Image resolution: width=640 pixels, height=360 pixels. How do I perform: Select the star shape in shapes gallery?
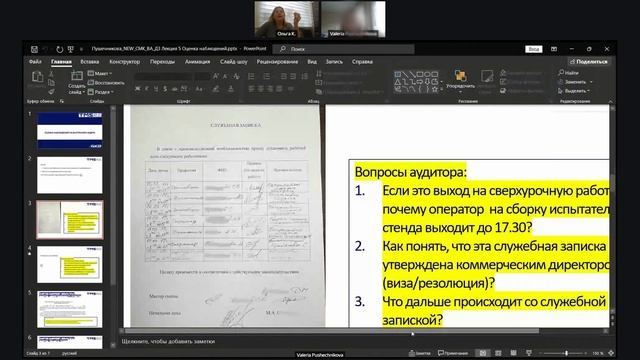coord(435,89)
